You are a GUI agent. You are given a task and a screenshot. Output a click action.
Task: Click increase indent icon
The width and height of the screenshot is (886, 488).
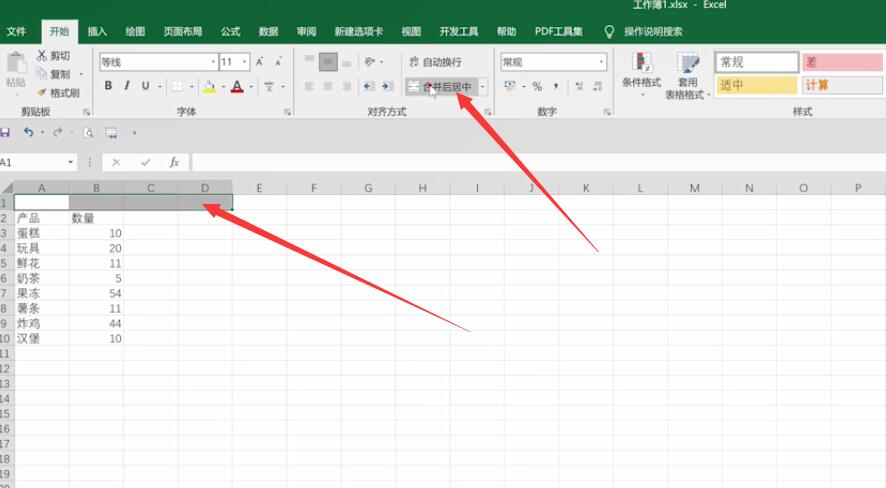pyautogui.click(x=387, y=86)
